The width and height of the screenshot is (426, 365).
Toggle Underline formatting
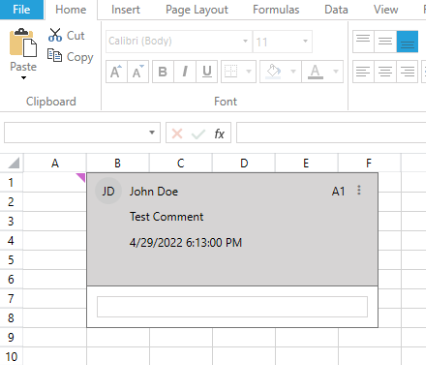point(207,71)
